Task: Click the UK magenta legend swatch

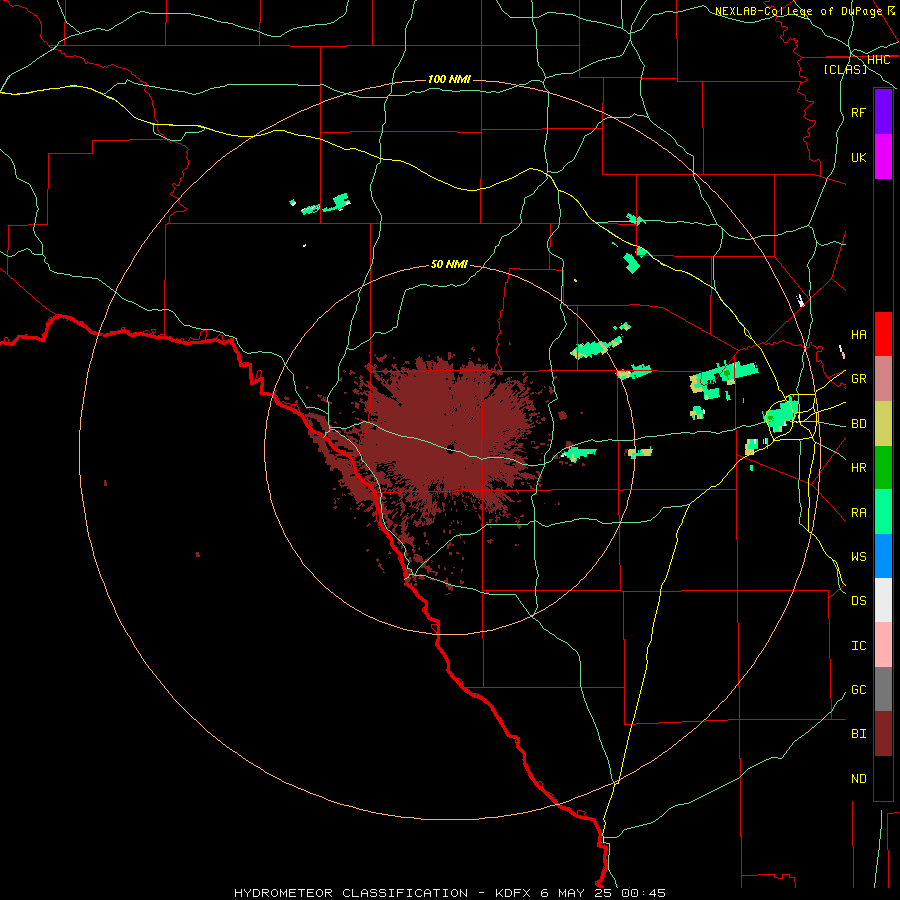Action: (883, 157)
